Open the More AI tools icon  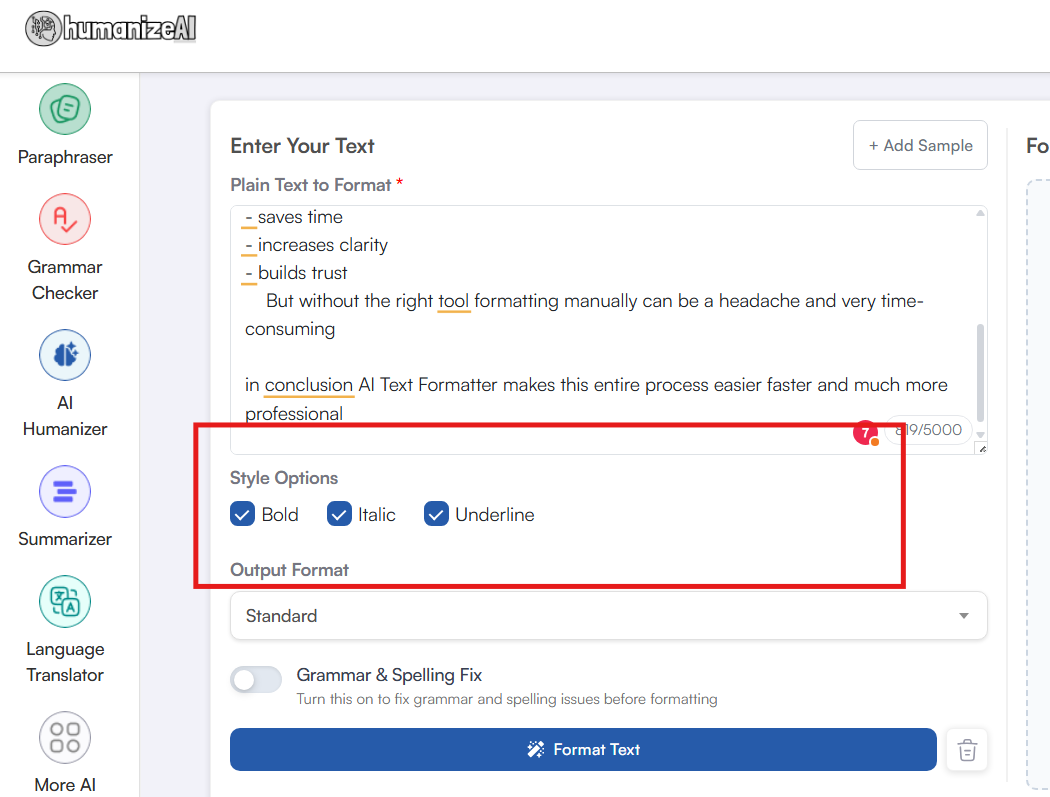[x=65, y=738]
